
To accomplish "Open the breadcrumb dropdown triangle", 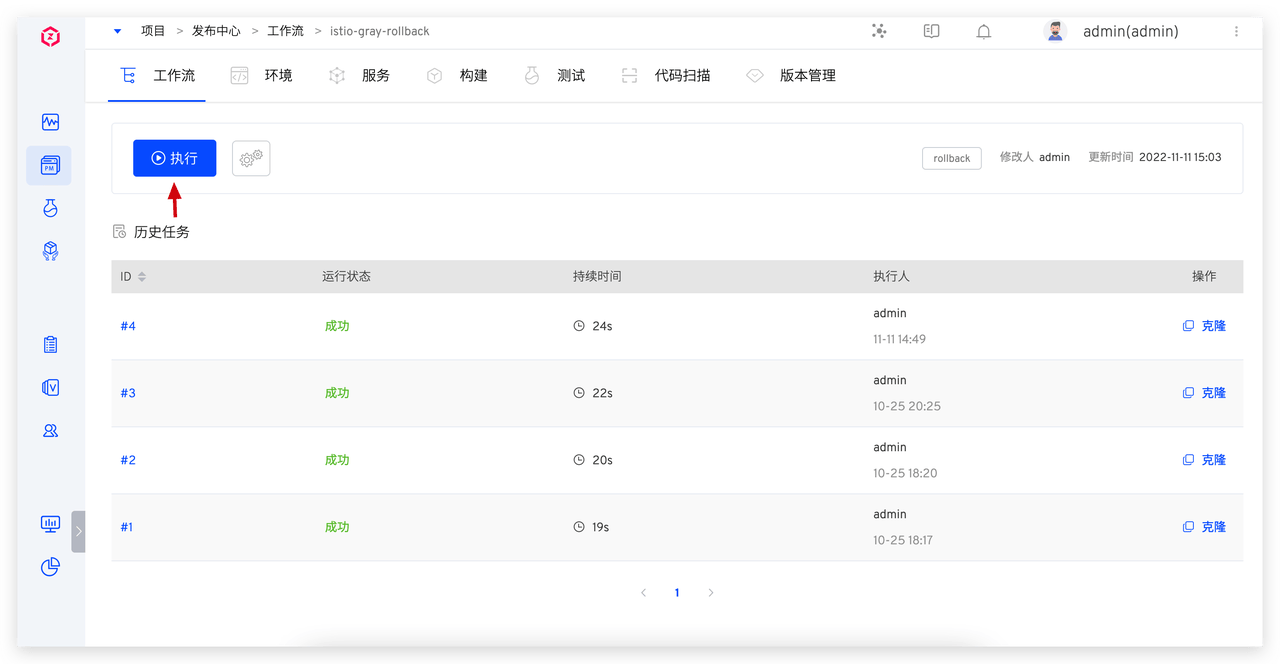I will pos(118,31).
